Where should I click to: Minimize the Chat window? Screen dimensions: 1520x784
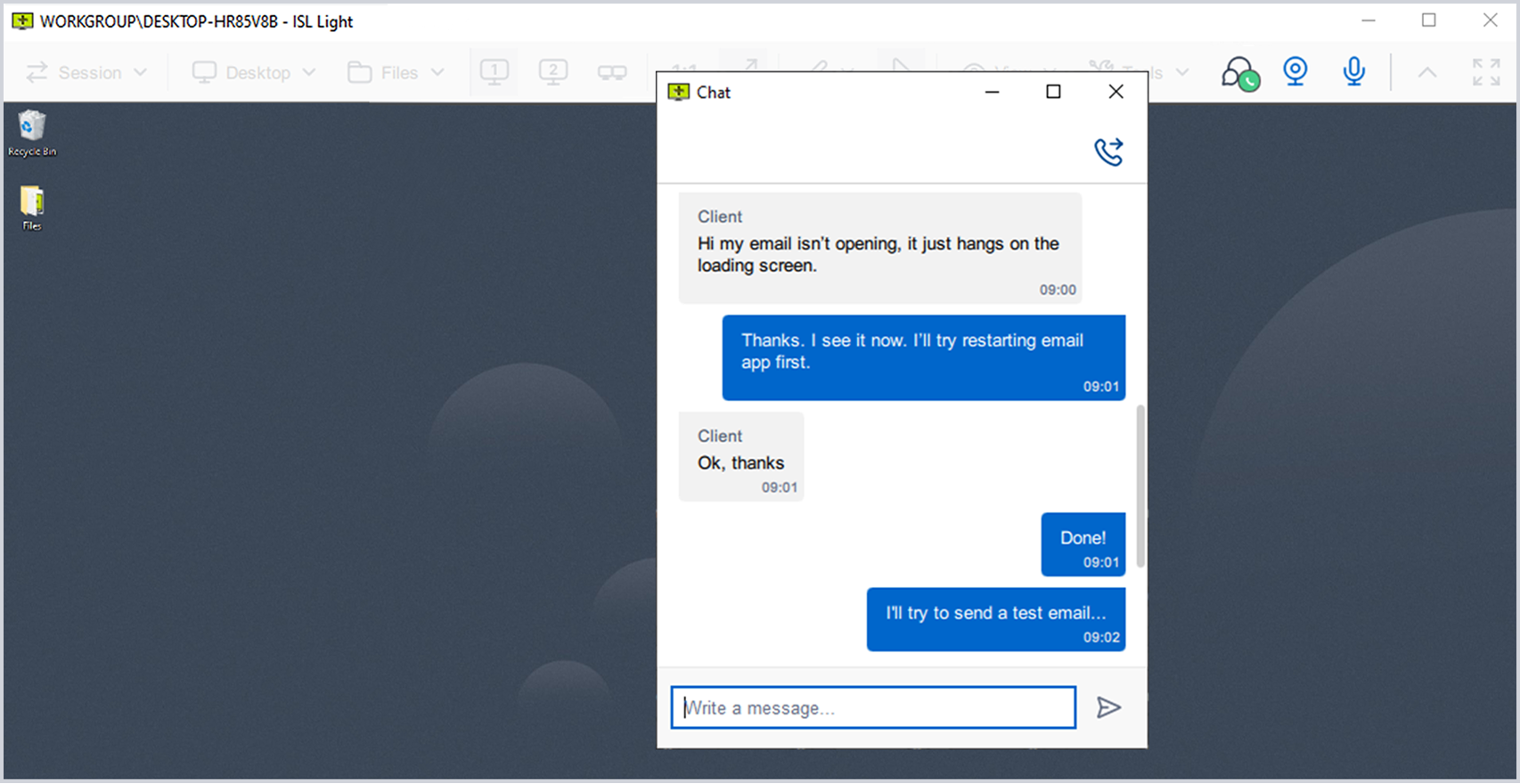[992, 92]
